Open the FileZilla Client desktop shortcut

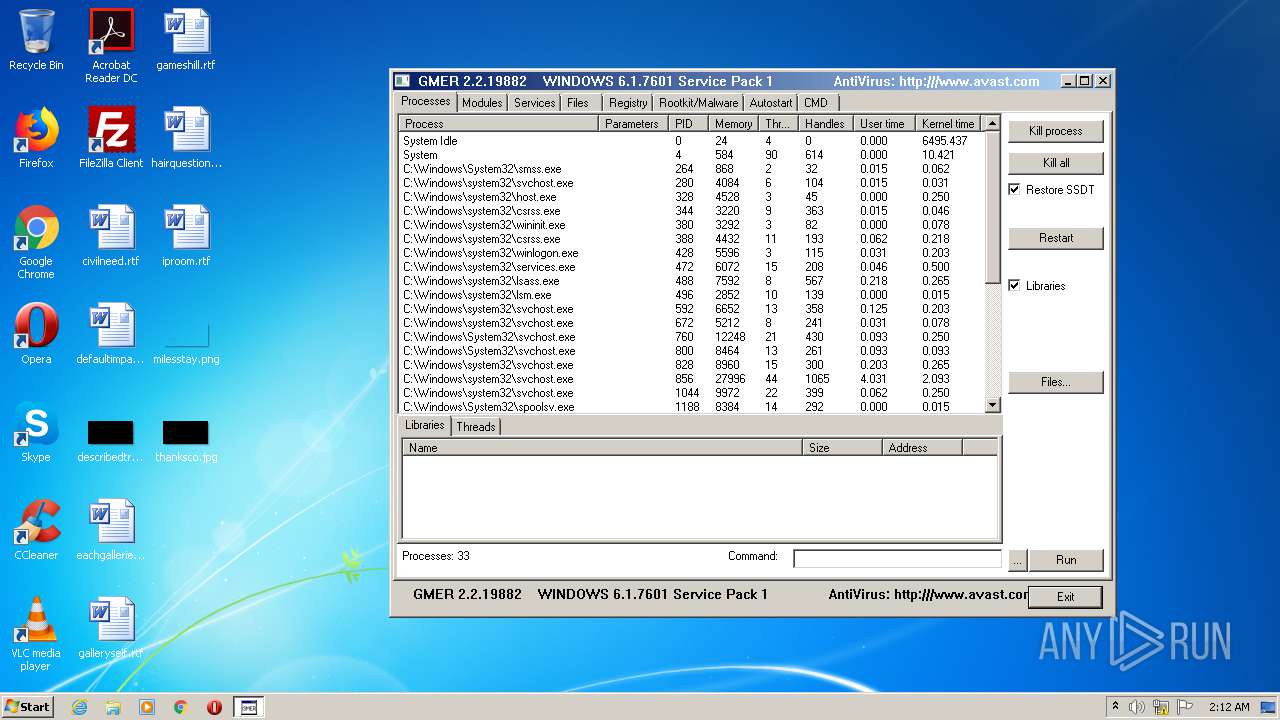click(111, 138)
